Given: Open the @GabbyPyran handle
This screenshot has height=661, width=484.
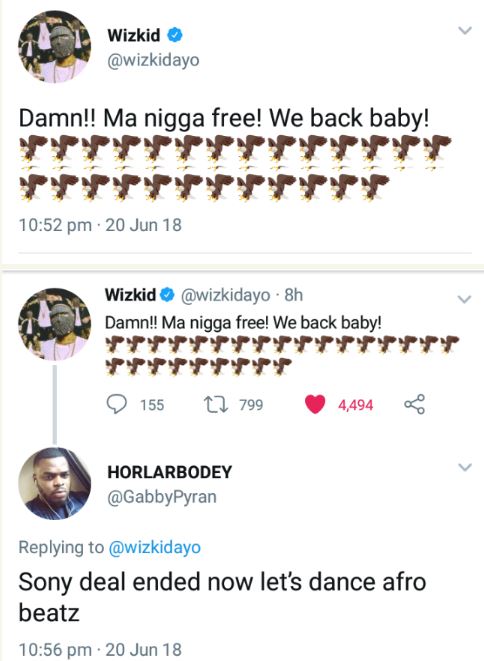Looking at the screenshot, I should (x=162, y=497).
